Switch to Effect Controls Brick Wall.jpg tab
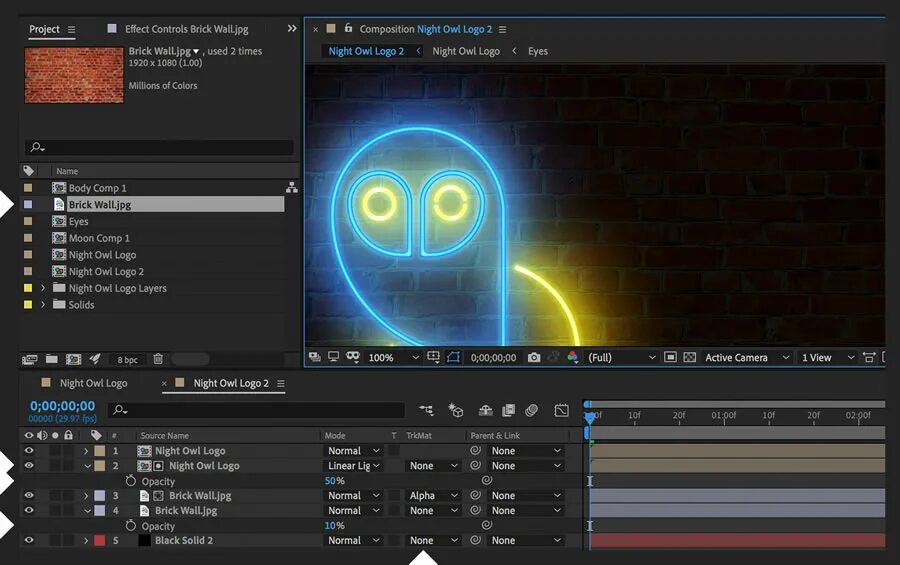Screen dimensions: 900x565 pyautogui.click(x=187, y=29)
